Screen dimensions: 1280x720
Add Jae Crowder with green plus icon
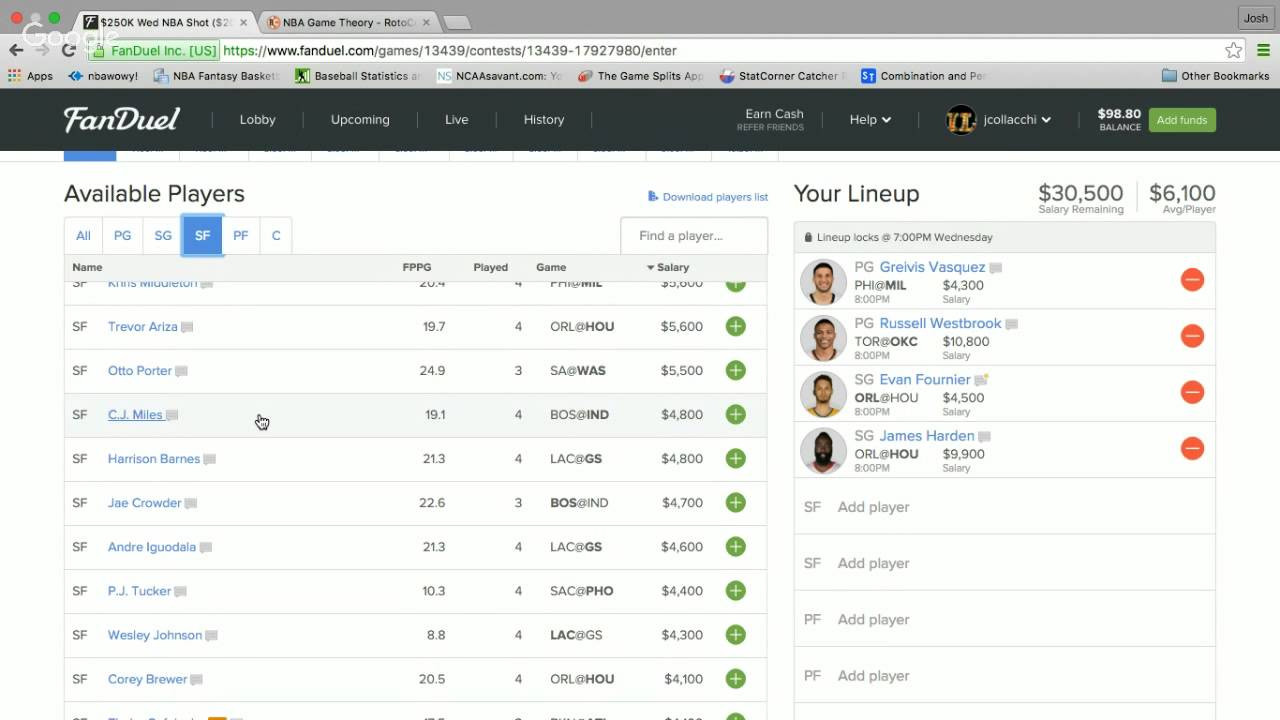click(736, 502)
